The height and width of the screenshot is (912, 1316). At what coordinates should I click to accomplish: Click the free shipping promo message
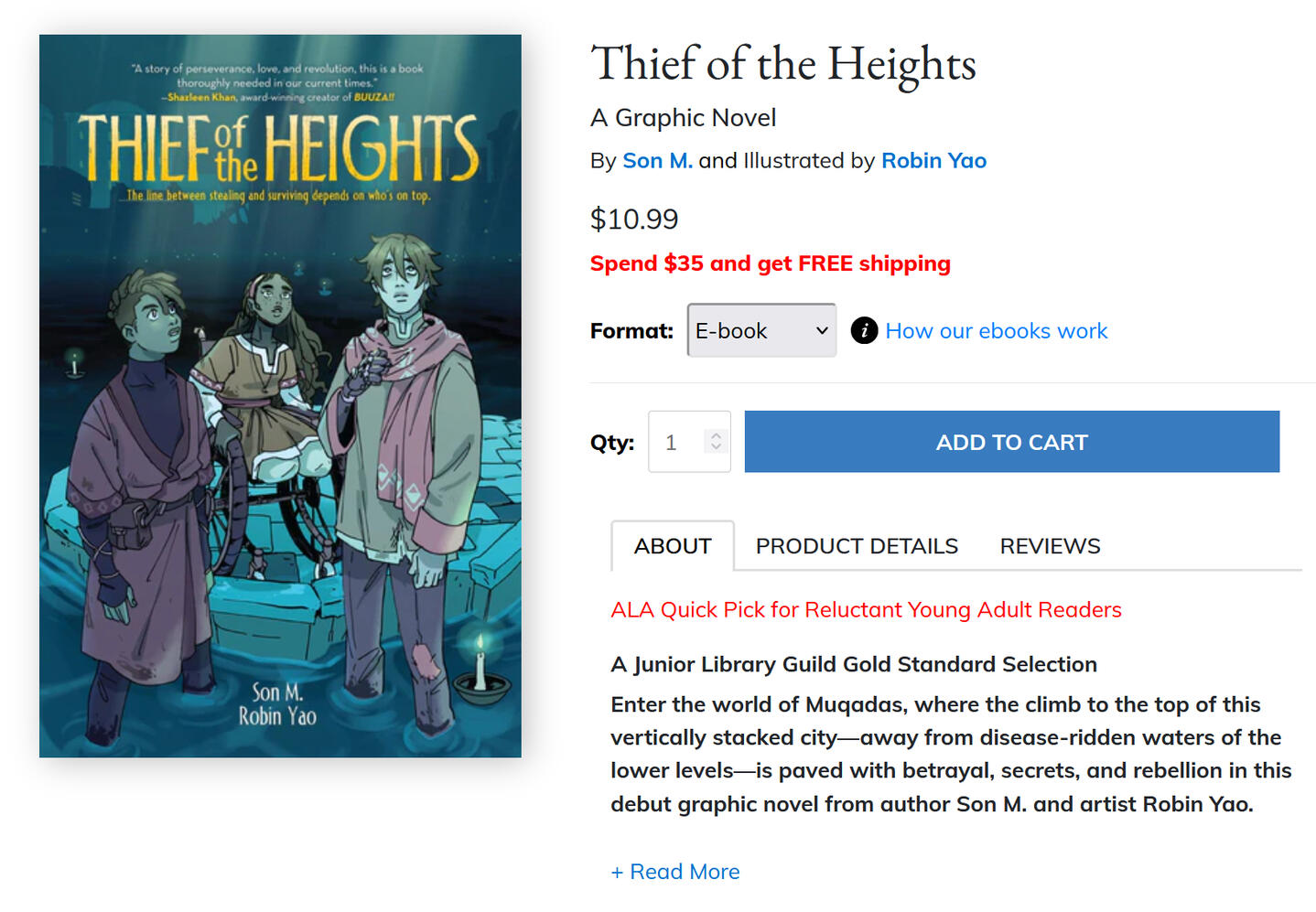(x=770, y=263)
